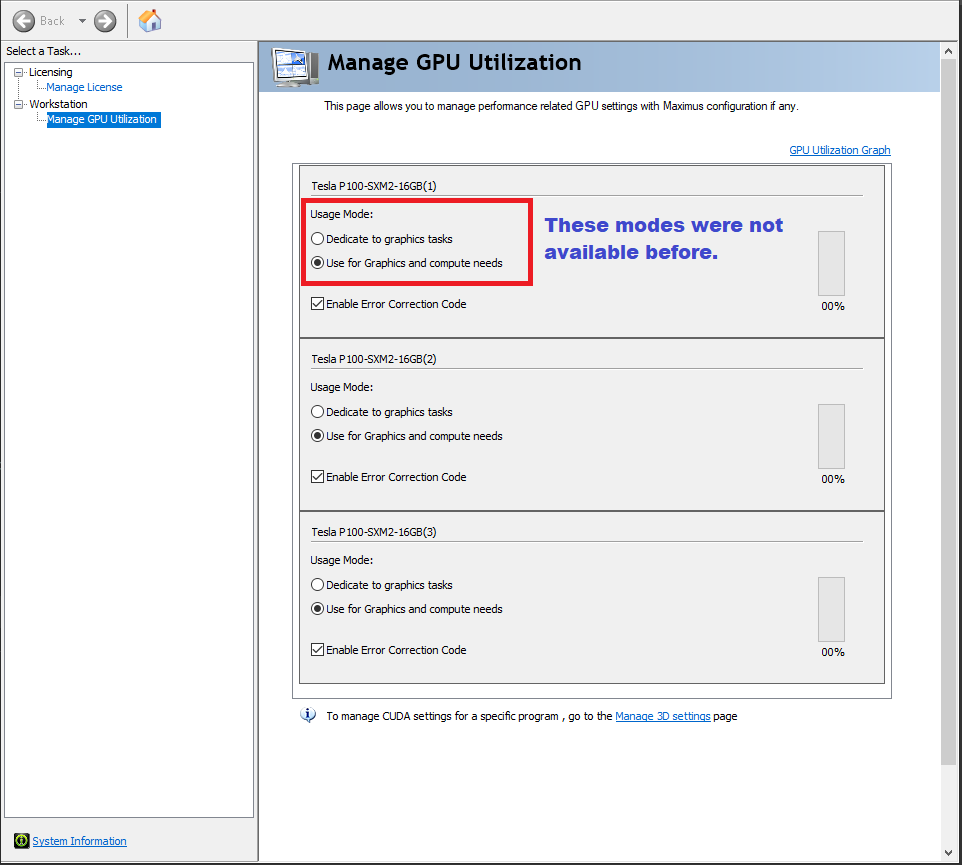Collapse the Licensing tree node
Image resolution: width=962 pixels, height=865 pixels.
[18, 72]
